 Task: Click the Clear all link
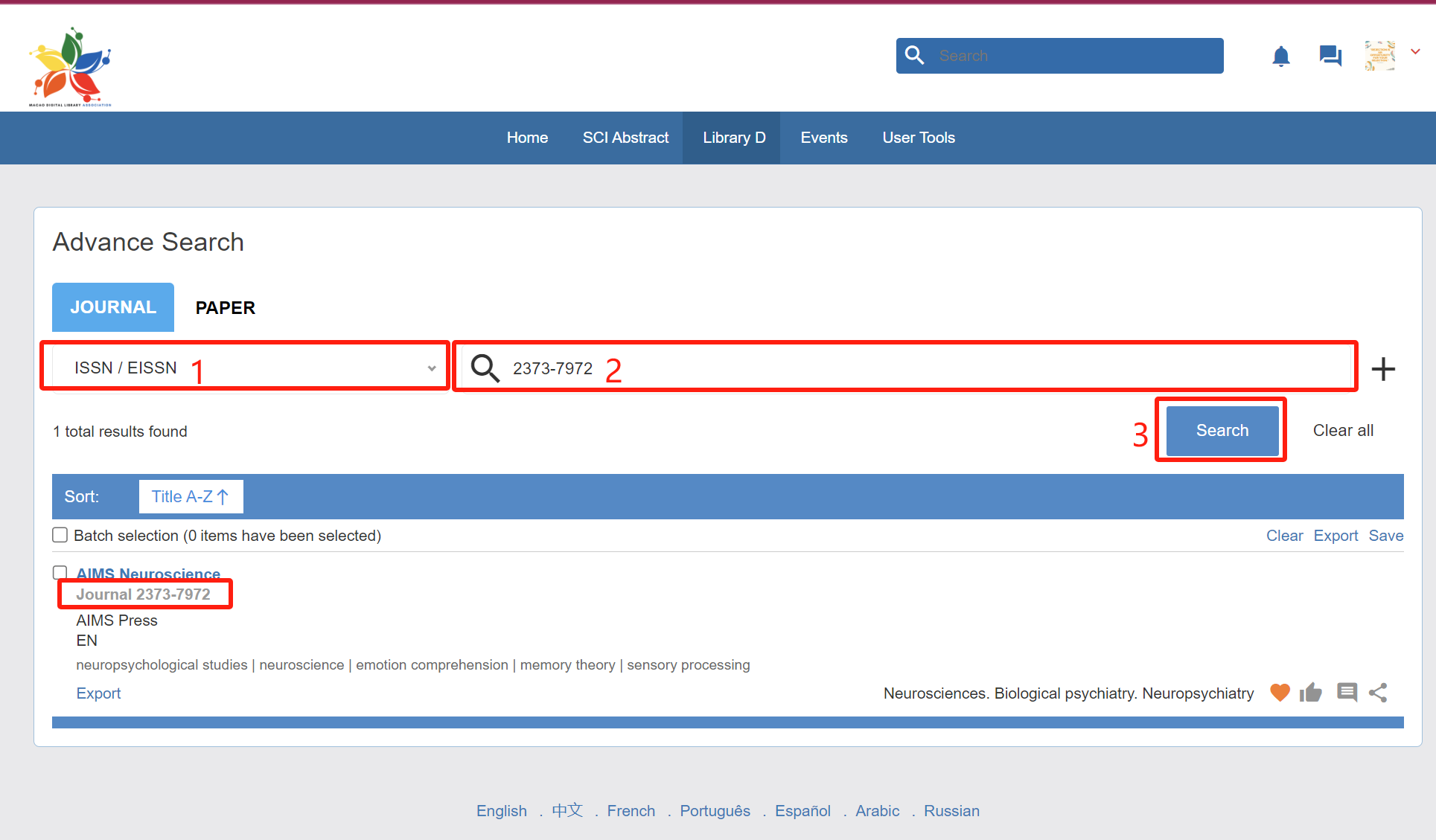click(1343, 430)
